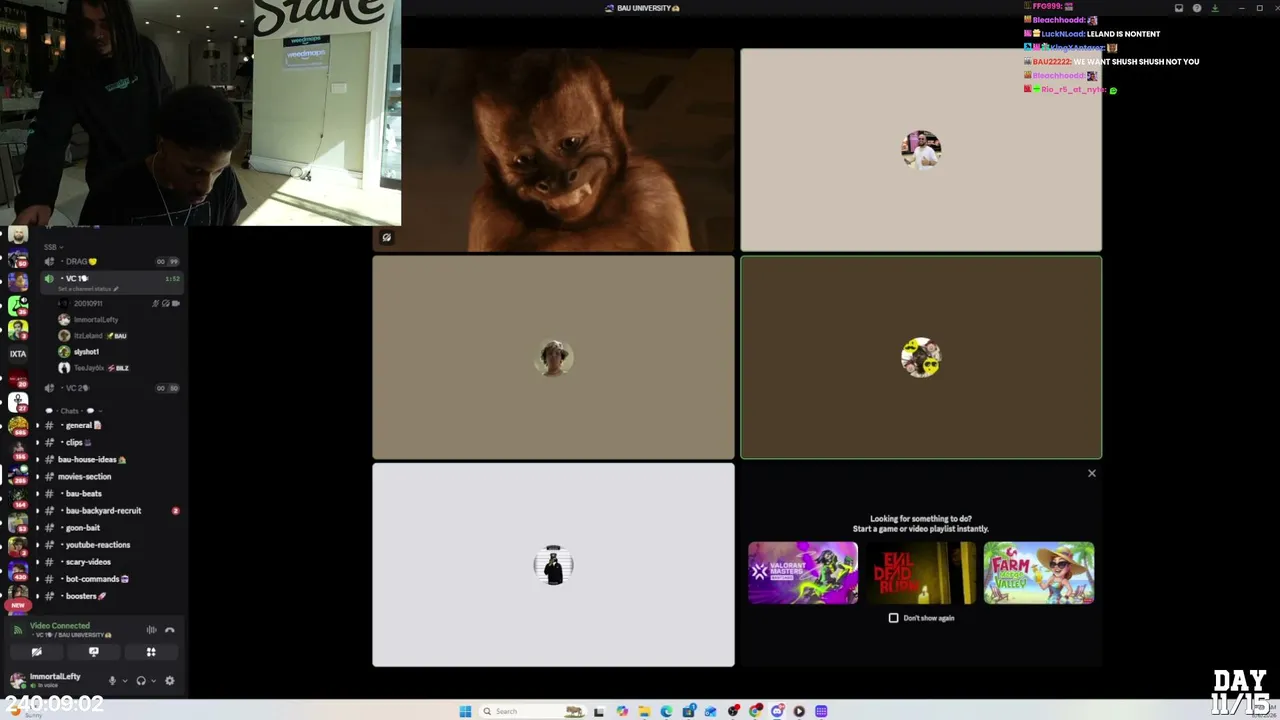Mute microphone in user panel
Image resolution: width=1280 pixels, height=720 pixels.
[x=112, y=681]
